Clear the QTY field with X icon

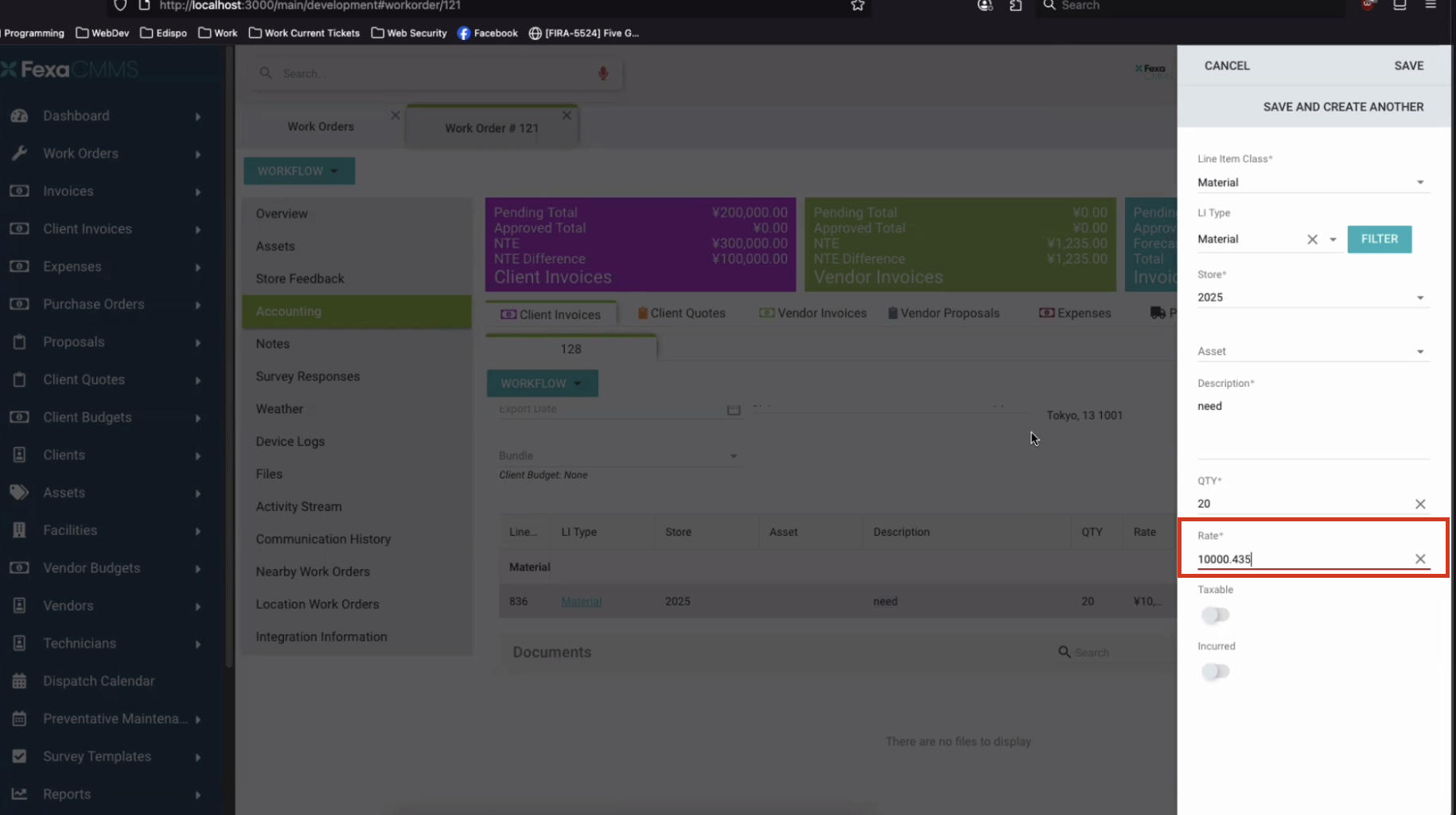tap(1420, 504)
